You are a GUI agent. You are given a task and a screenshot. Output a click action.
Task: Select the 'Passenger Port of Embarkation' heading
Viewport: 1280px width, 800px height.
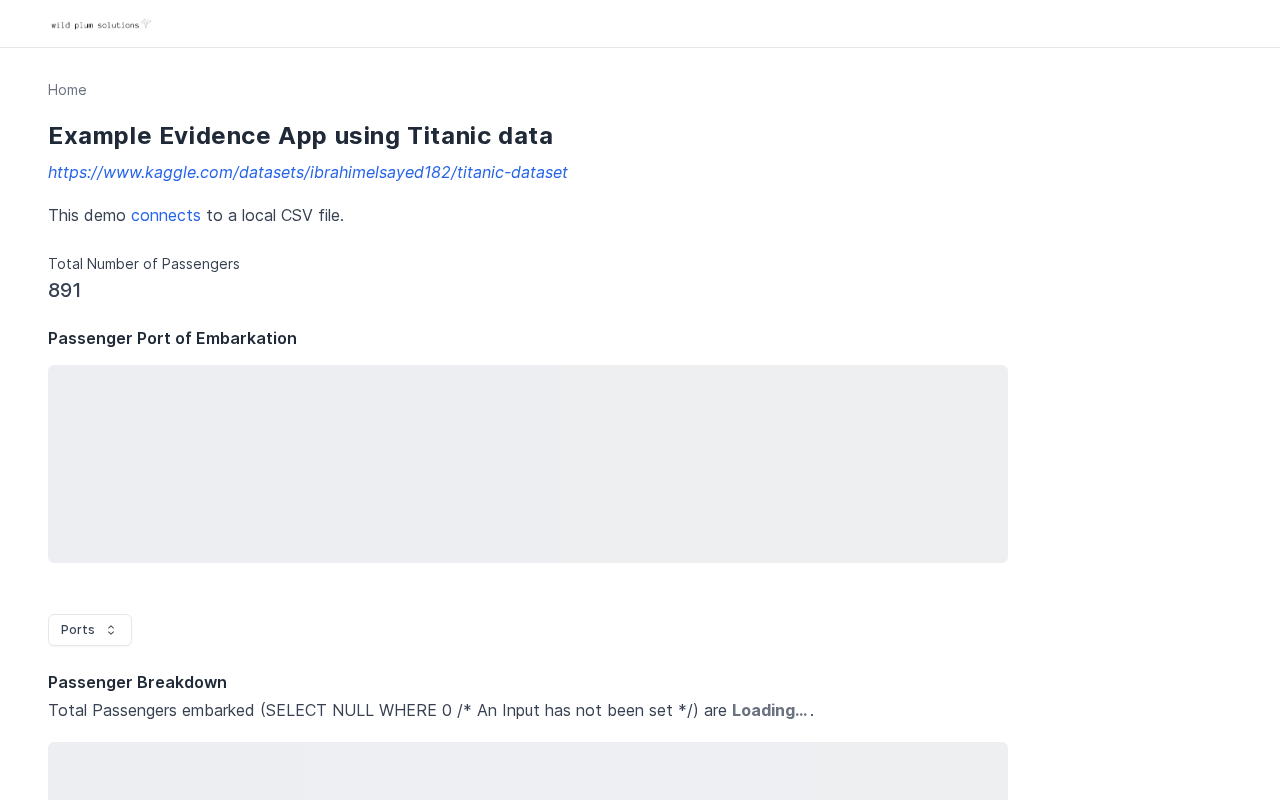coord(172,338)
